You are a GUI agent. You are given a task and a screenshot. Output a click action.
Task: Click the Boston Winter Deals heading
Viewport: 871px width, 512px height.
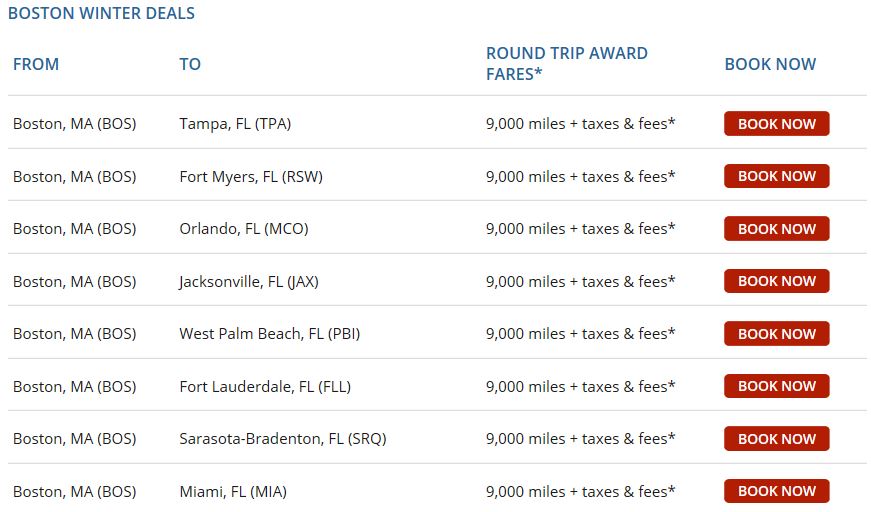[101, 13]
